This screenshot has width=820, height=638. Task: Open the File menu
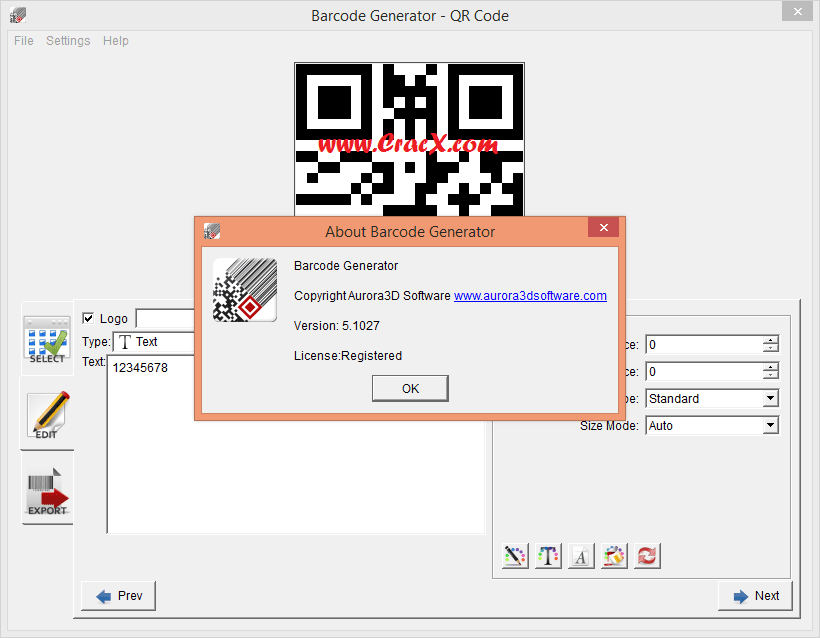click(x=24, y=41)
